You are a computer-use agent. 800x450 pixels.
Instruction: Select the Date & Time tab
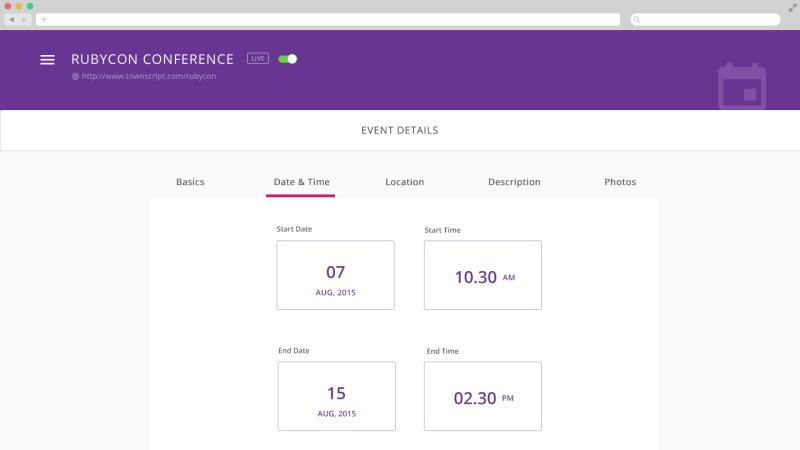click(301, 182)
